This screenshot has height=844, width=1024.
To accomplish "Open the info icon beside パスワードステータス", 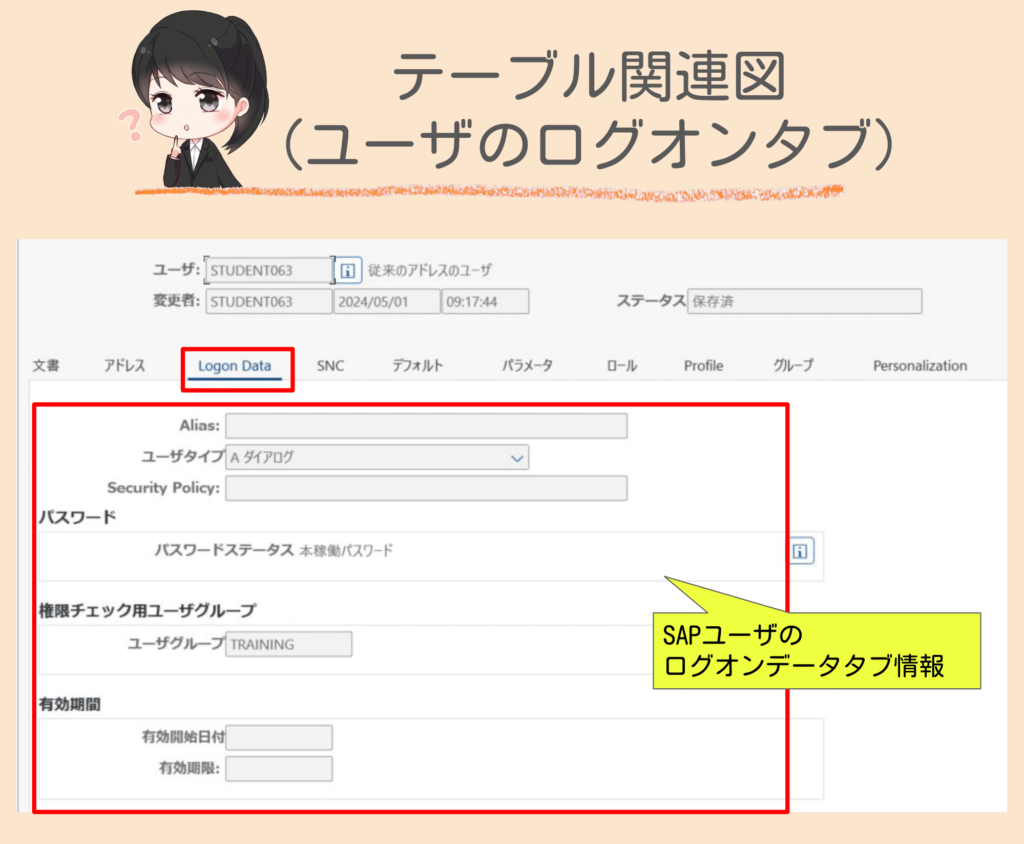I will 801,551.
